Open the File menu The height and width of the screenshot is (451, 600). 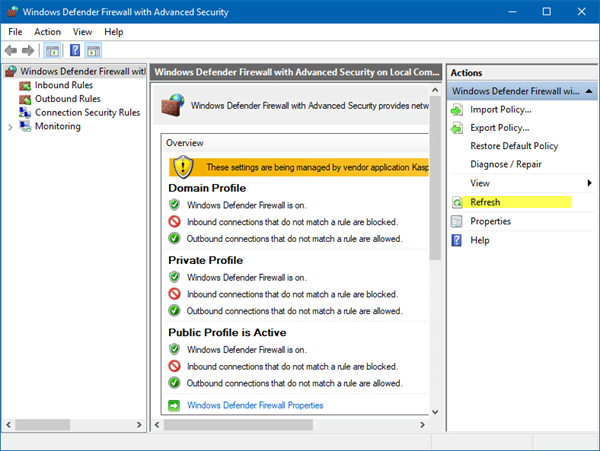tap(15, 32)
